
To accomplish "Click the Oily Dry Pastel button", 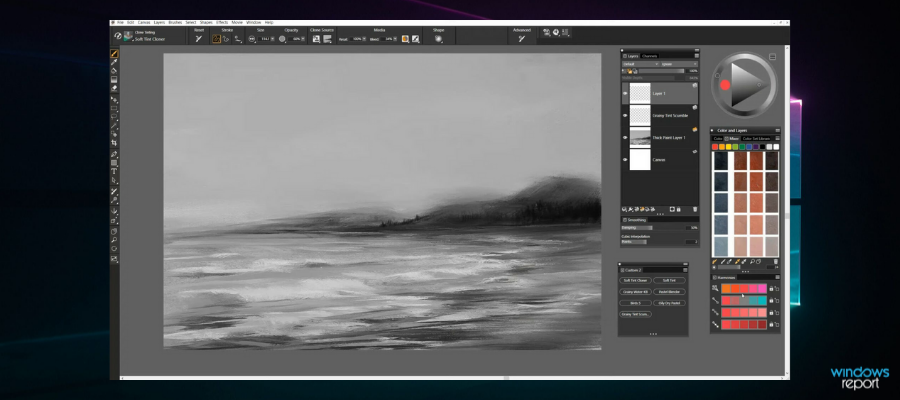I will [x=669, y=303].
